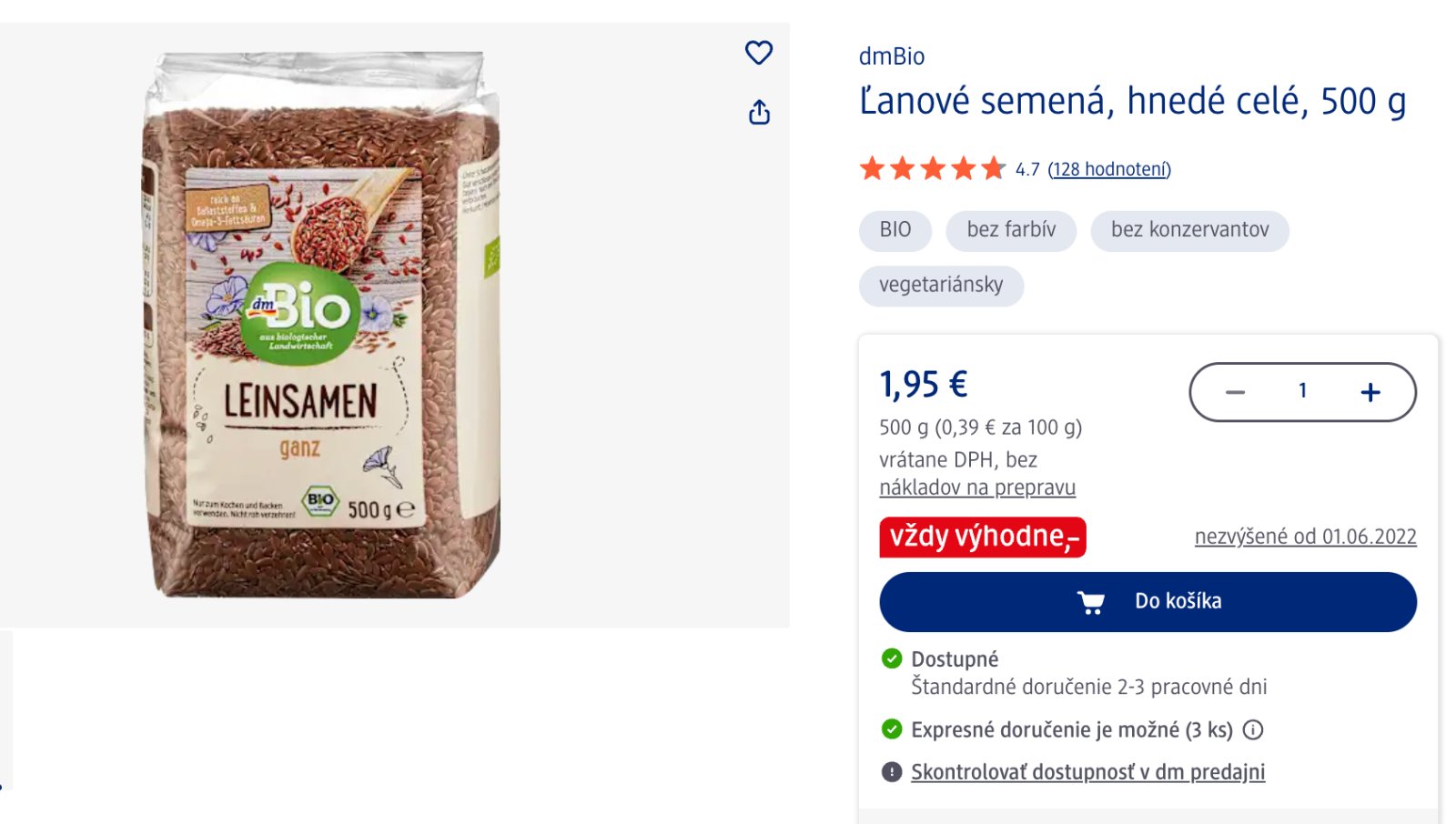This screenshot has height=824, width=1456.
Task: Click the Leinsamen product image
Action: [320, 325]
